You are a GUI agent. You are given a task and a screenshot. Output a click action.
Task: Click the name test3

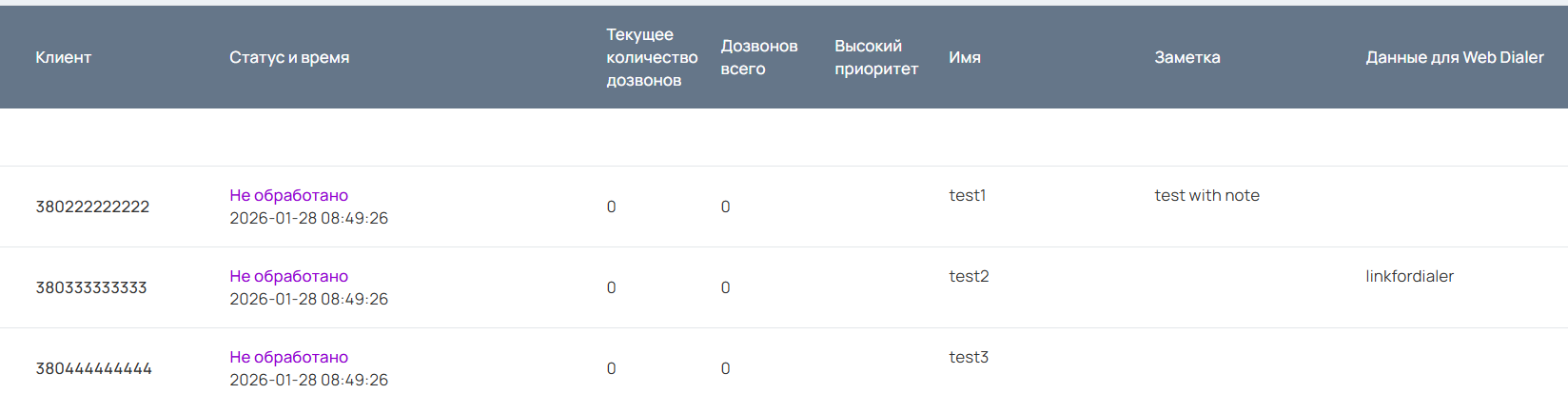click(969, 357)
